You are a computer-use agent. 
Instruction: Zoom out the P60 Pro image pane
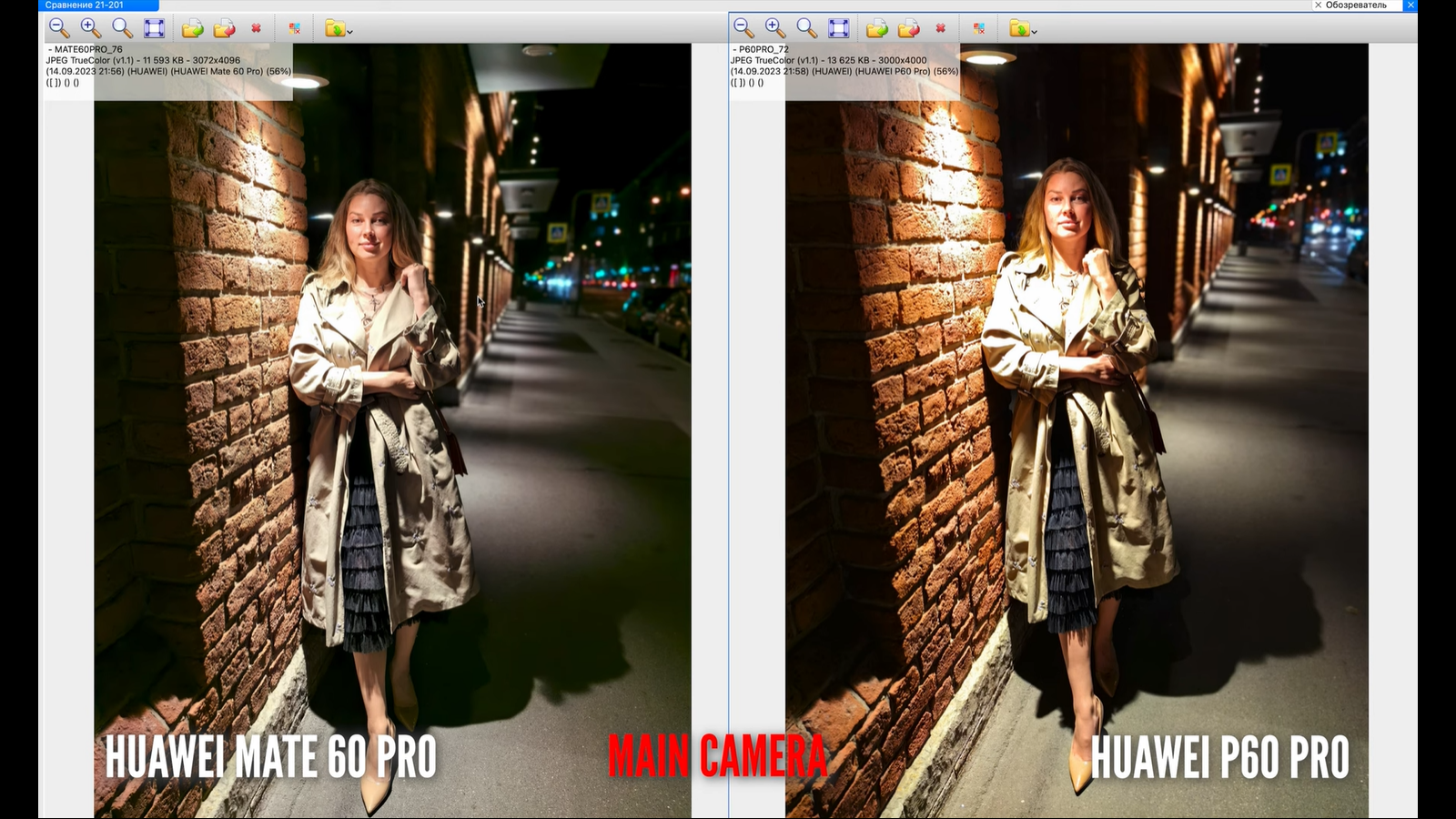tap(743, 28)
